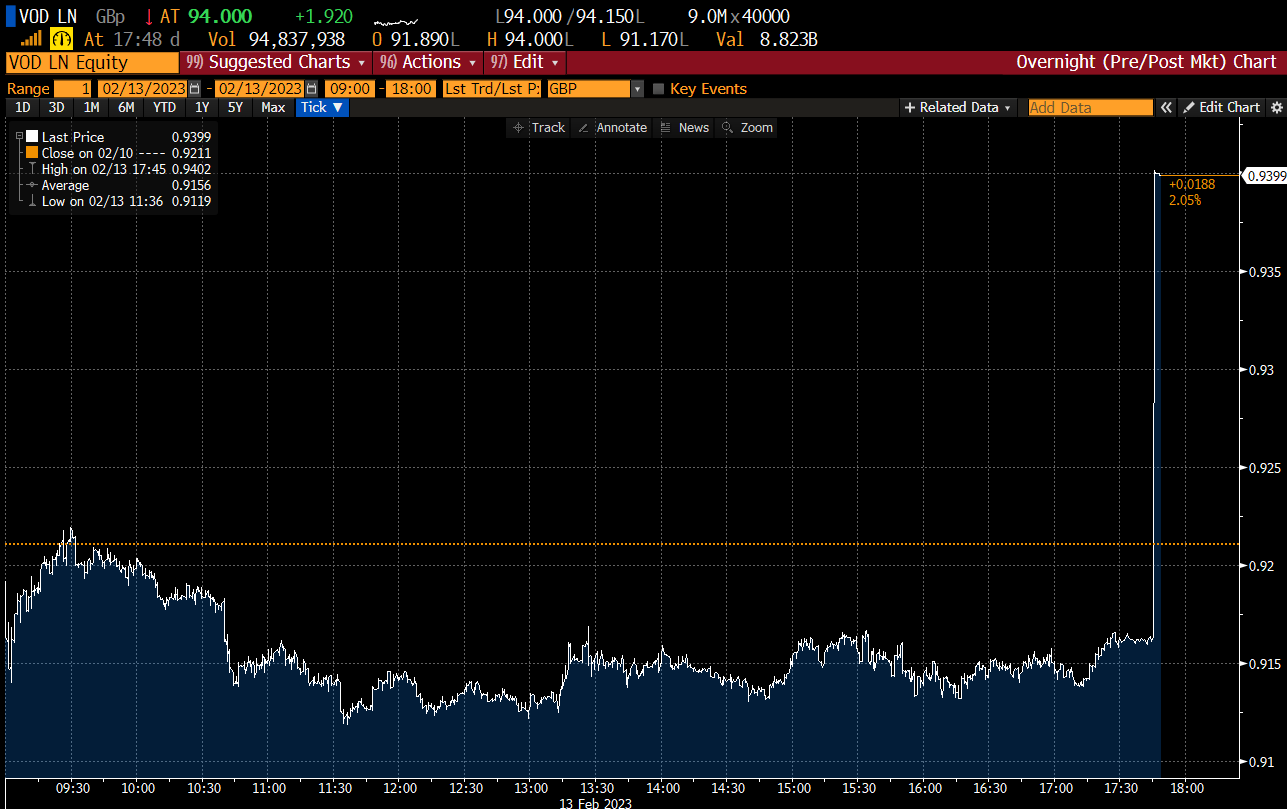Click the Overnight (Pre/Post Mkt) Chart title

[1146, 62]
